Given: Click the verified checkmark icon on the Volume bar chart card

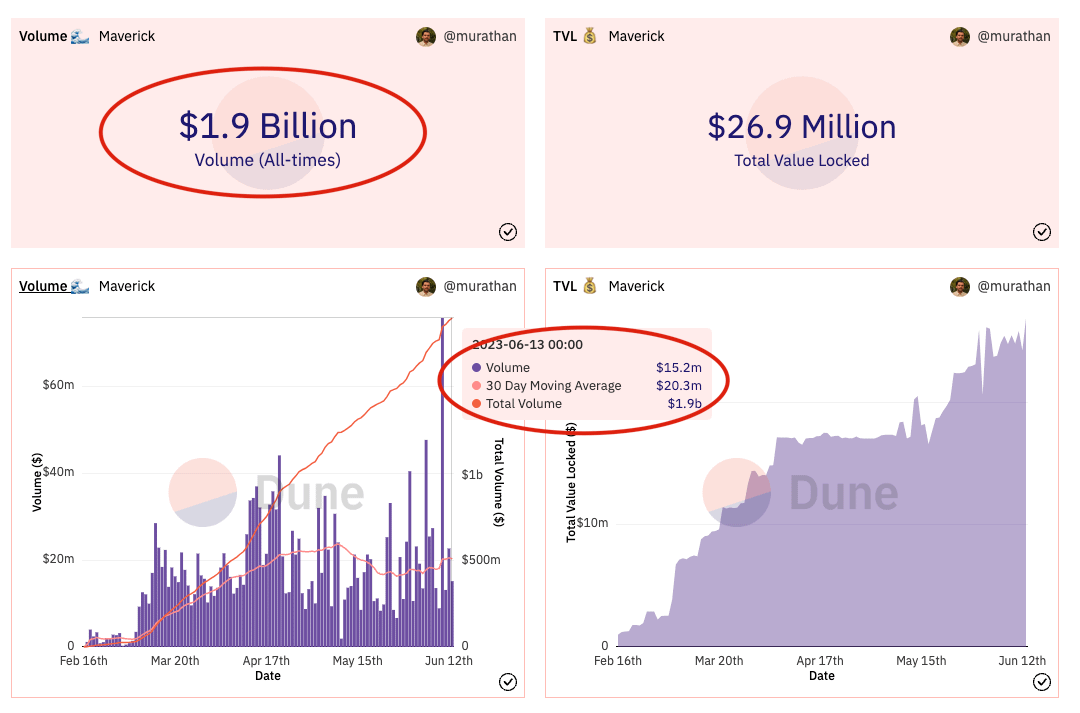Looking at the screenshot, I should [508, 682].
